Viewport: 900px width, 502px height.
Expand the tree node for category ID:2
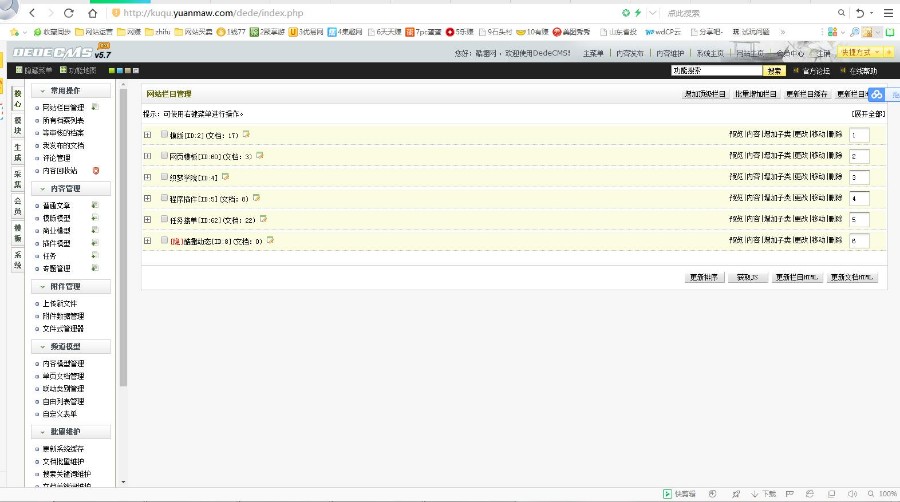click(148, 135)
